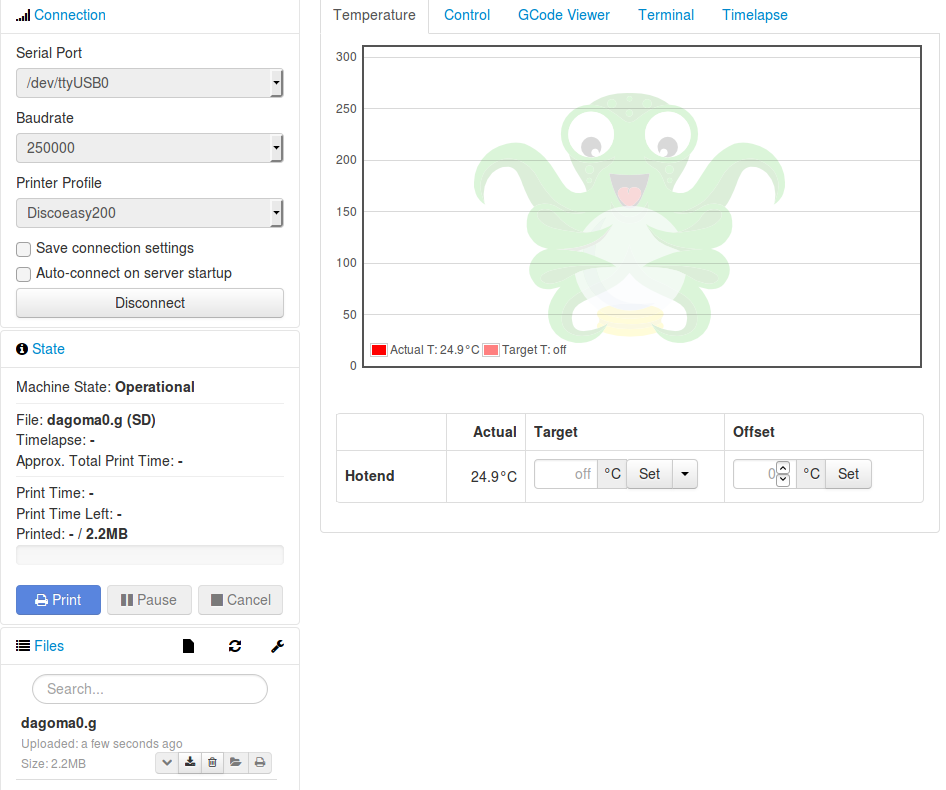Switch to the Control tab

467,15
